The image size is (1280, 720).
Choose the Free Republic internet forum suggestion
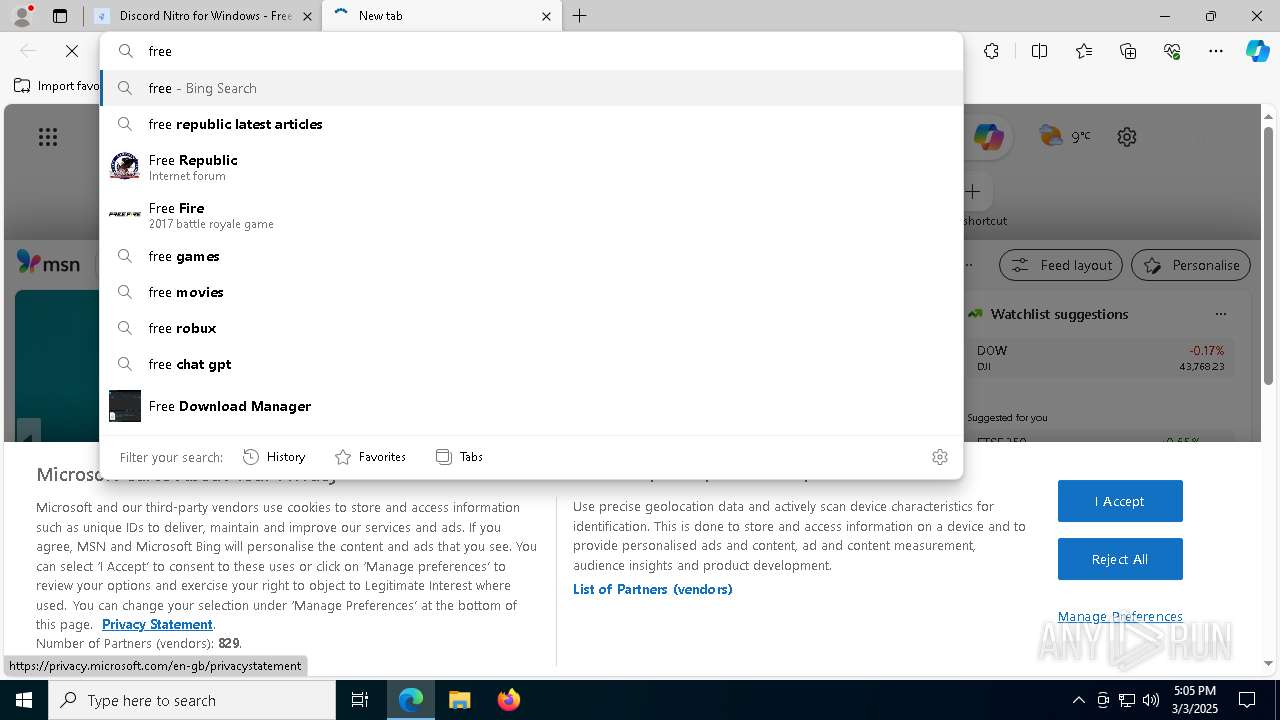(x=531, y=167)
